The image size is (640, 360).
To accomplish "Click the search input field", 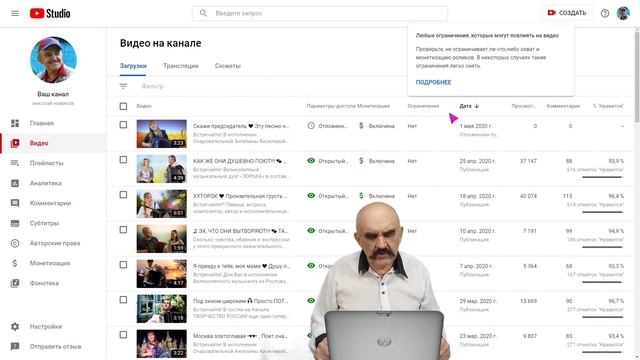I will [x=320, y=13].
